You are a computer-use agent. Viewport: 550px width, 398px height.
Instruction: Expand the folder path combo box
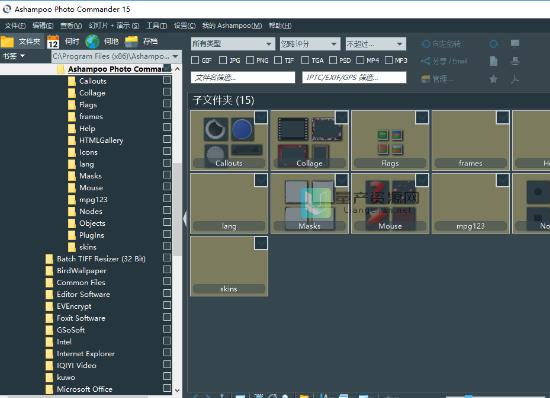point(116,56)
